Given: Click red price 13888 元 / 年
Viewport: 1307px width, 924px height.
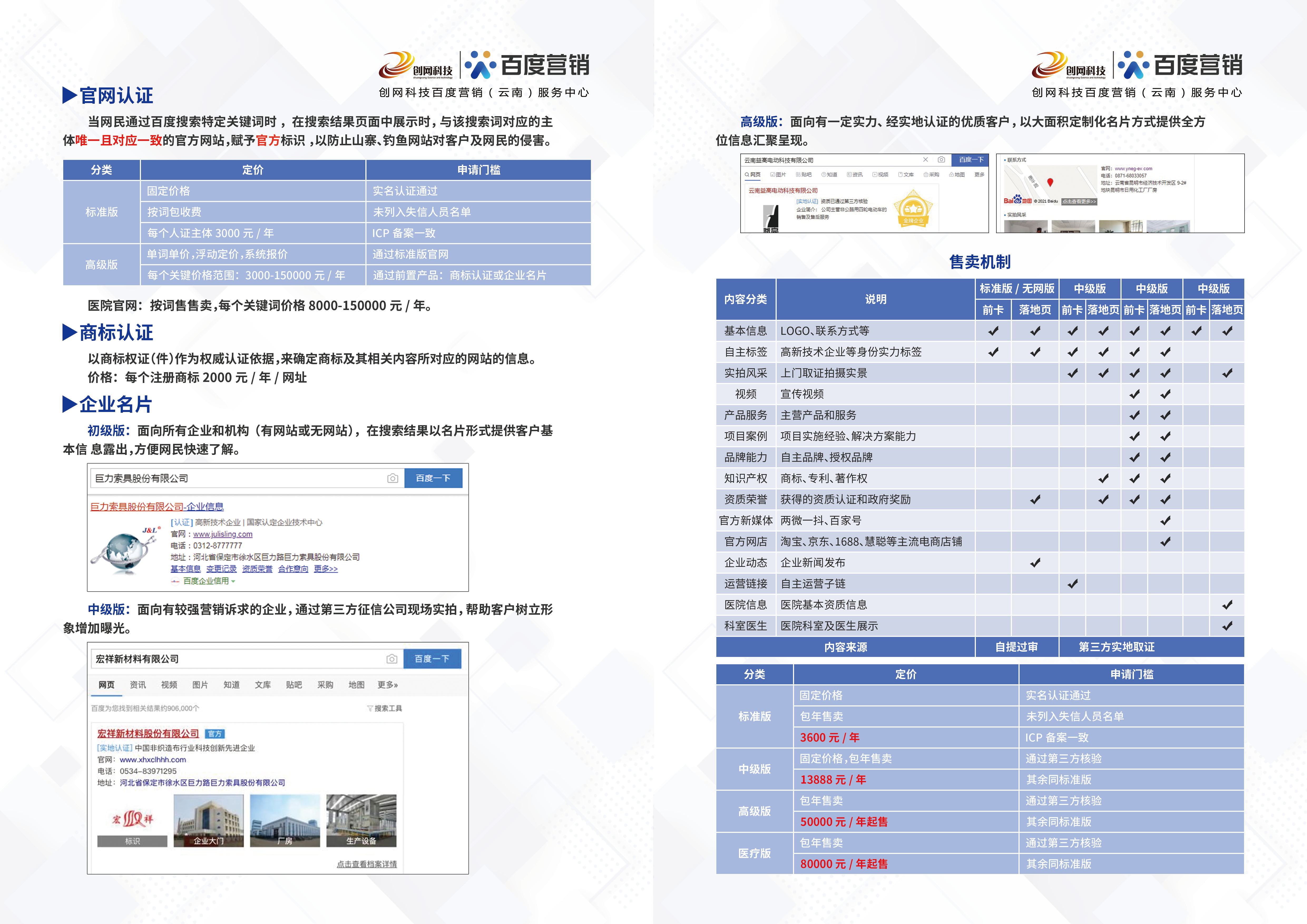Looking at the screenshot, I should pos(833,780).
